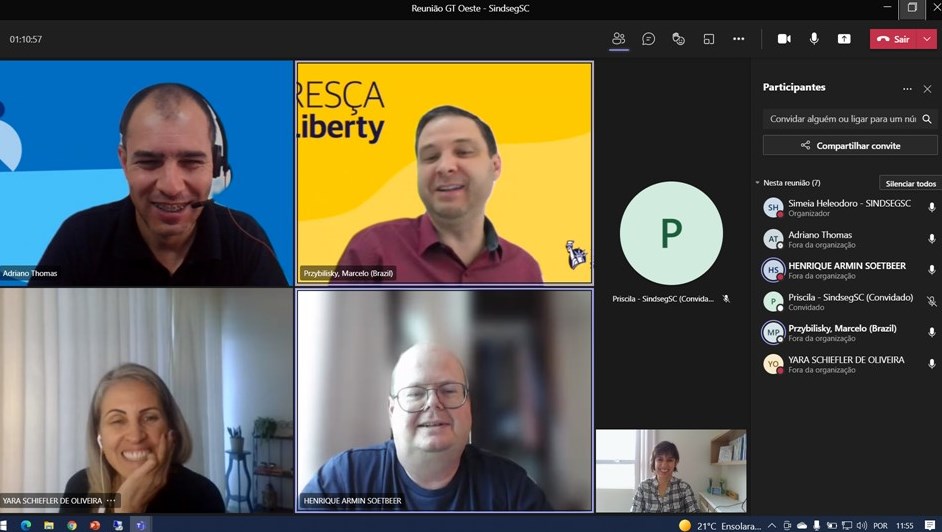The width and height of the screenshot is (942, 532).
Task: Open options next to Yara Schiefler's name
Action: click(x=111, y=500)
